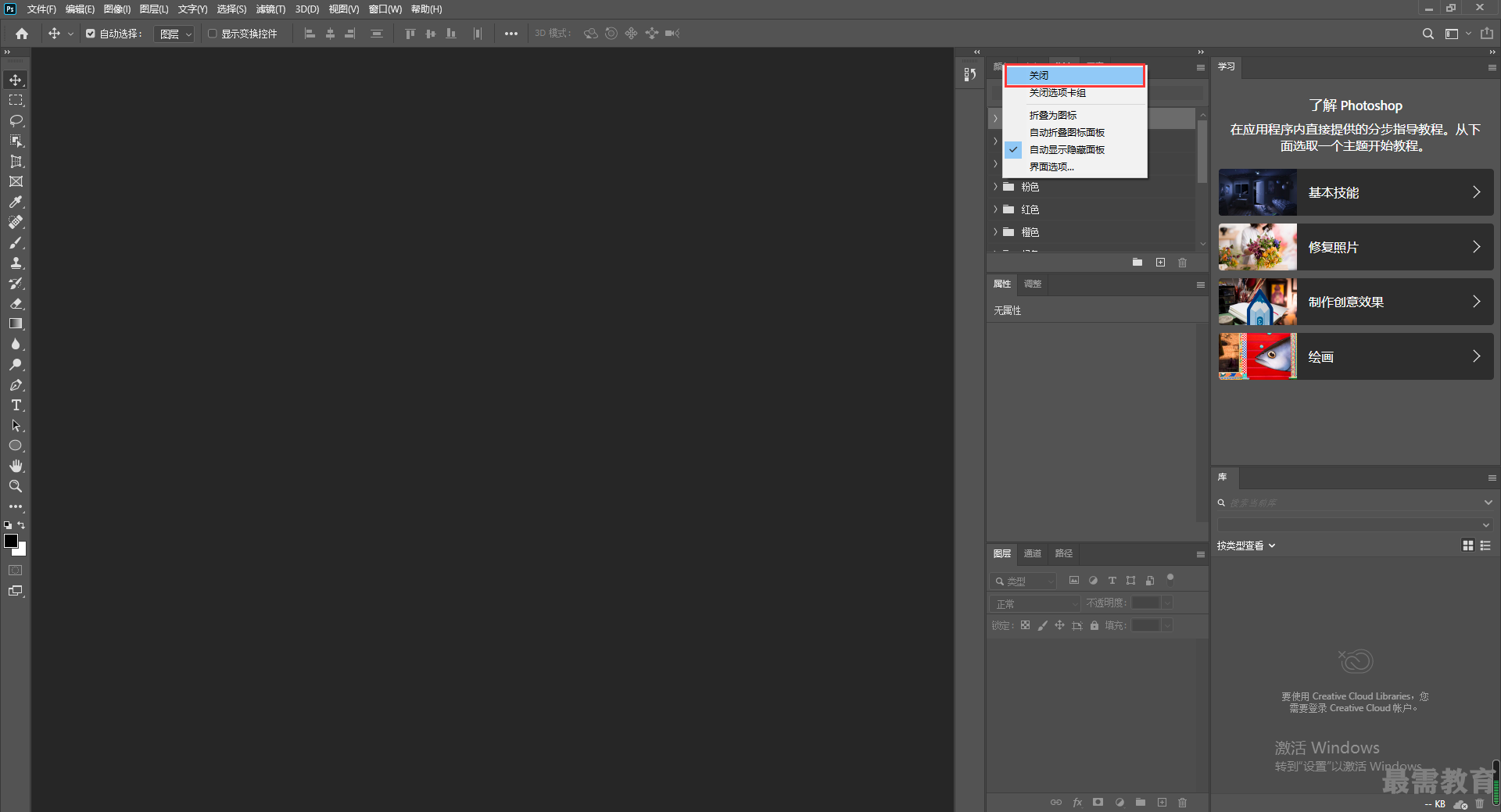Switch to the 路径 tab
1501x812 pixels.
(1064, 553)
